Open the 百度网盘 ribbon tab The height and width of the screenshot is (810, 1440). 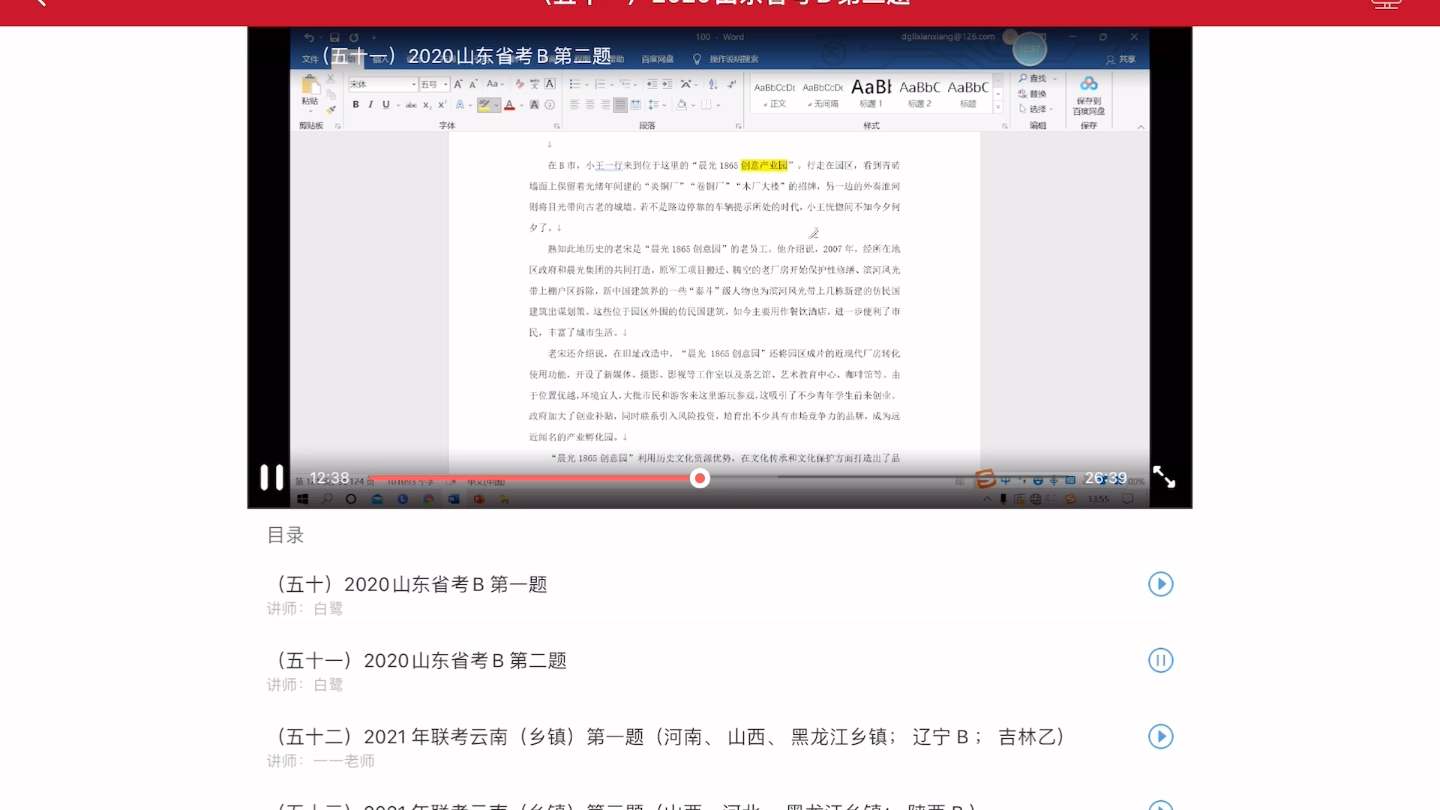click(x=657, y=60)
